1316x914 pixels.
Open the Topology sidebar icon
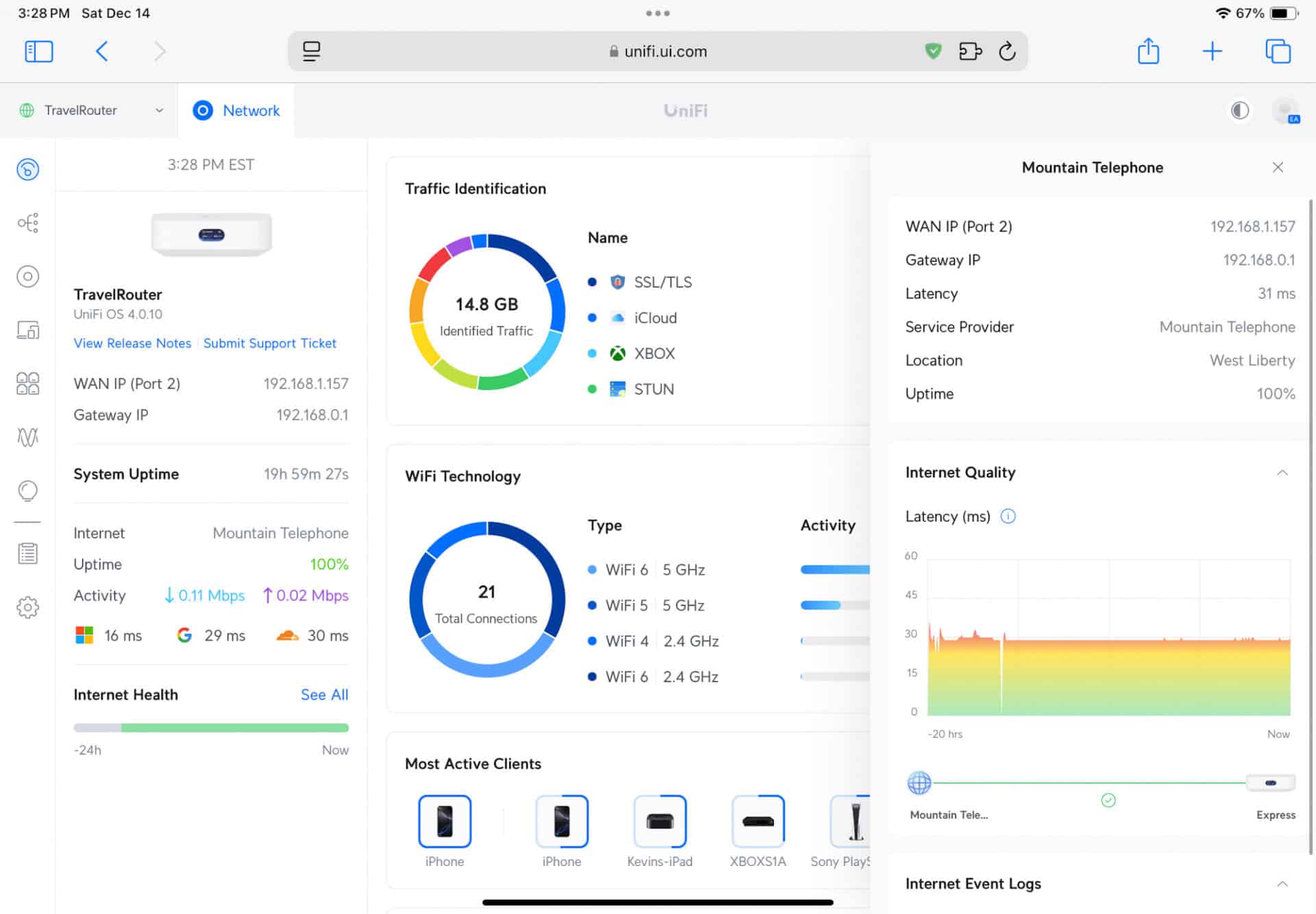point(27,223)
